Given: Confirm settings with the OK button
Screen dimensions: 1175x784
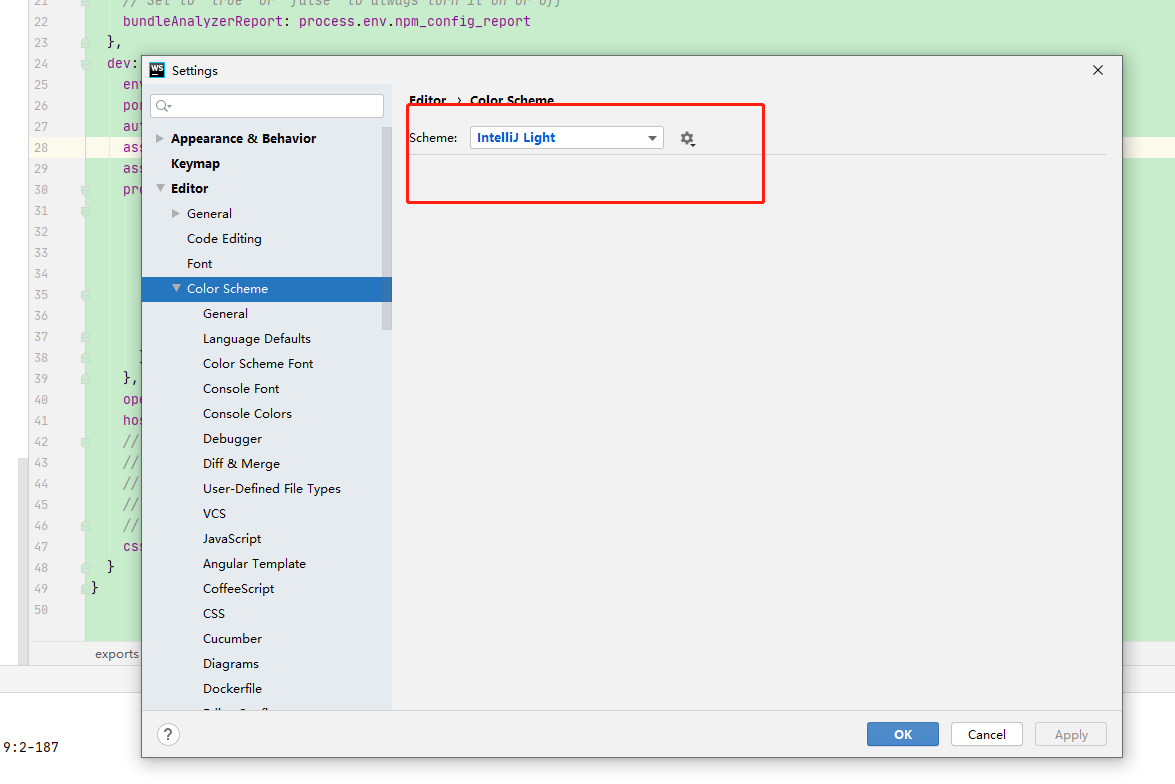Looking at the screenshot, I should coord(902,733).
